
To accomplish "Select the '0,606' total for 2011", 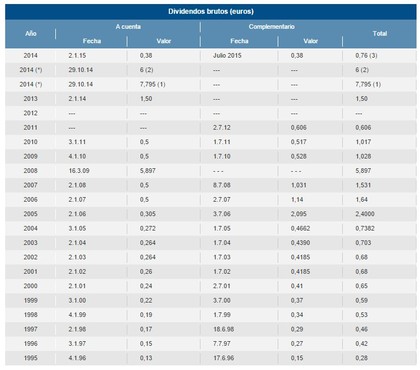I will click(363, 127).
